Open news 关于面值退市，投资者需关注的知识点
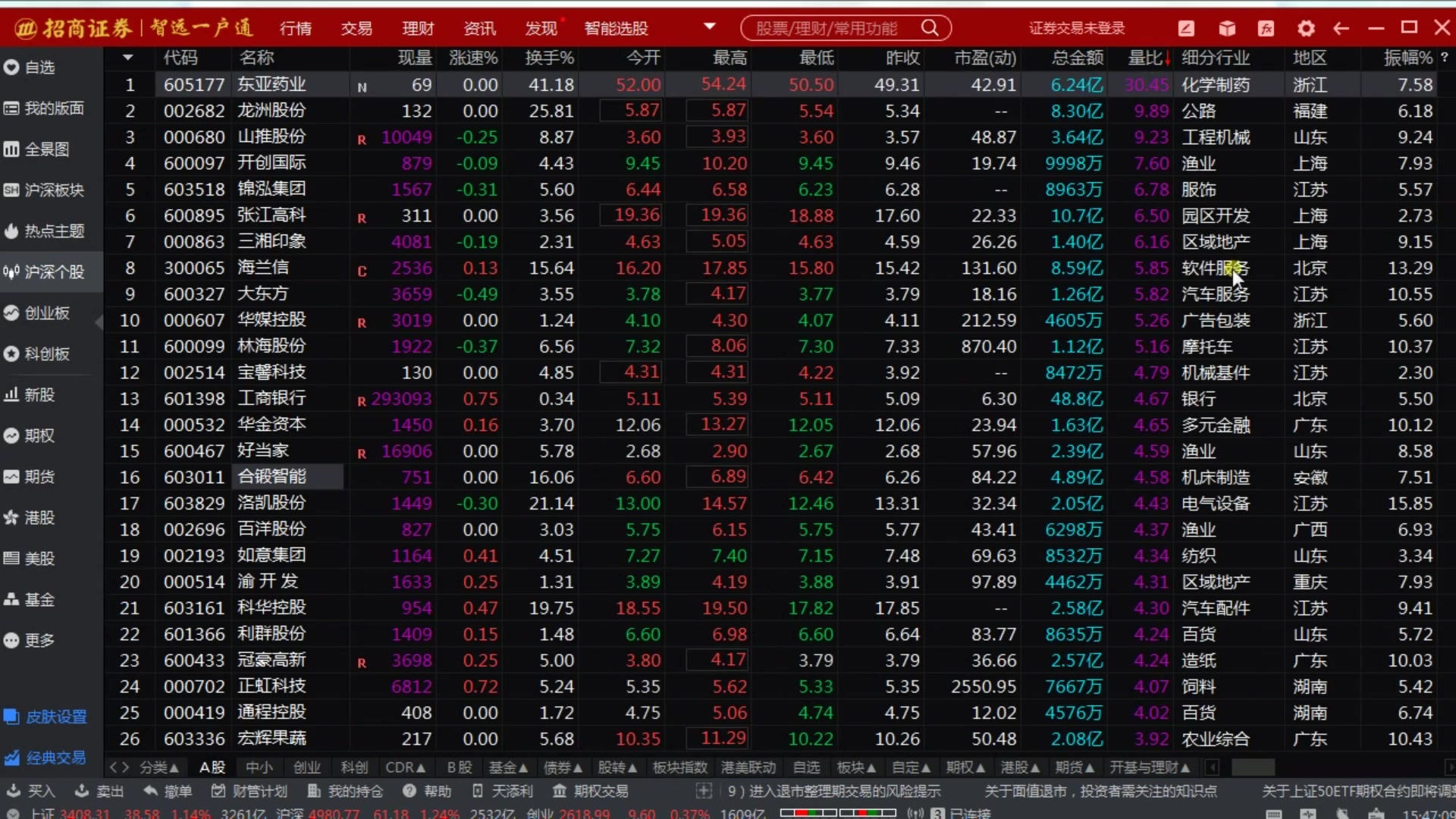 click(x=1100, y=791)
